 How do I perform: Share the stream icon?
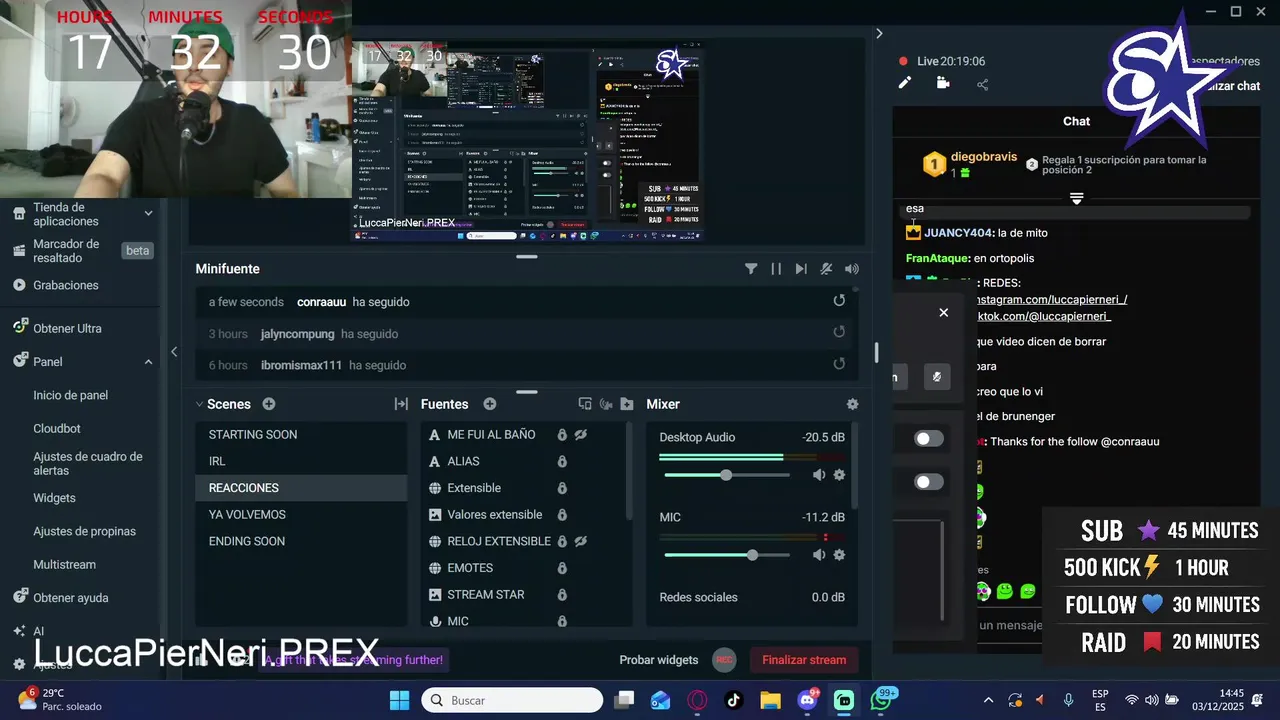982,84
